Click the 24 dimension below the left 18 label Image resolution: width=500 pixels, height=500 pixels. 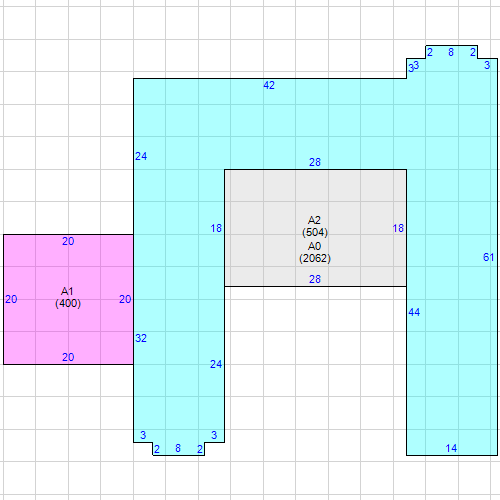[216, 364]
